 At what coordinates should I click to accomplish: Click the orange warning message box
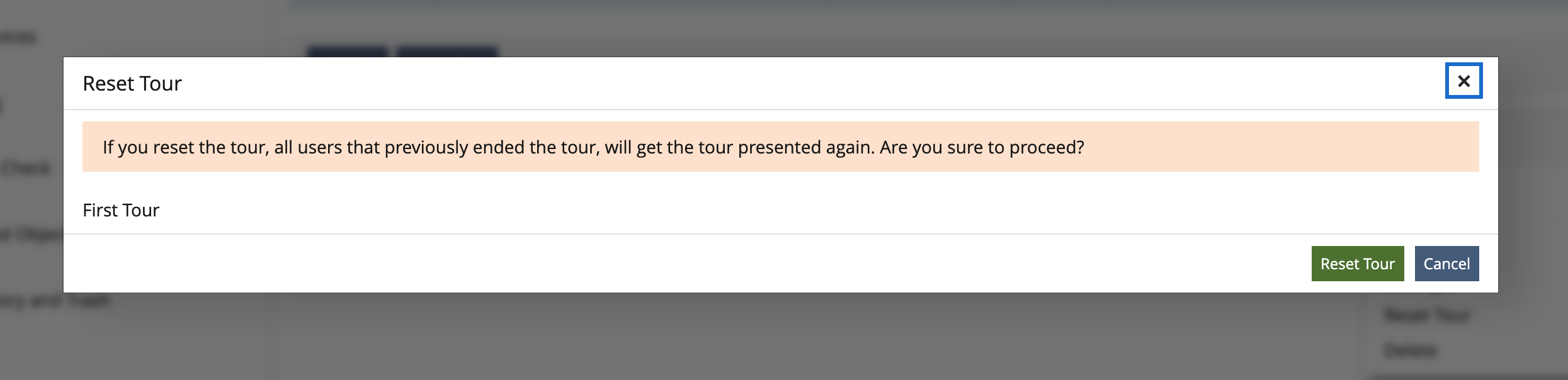(x=781, y=147)
